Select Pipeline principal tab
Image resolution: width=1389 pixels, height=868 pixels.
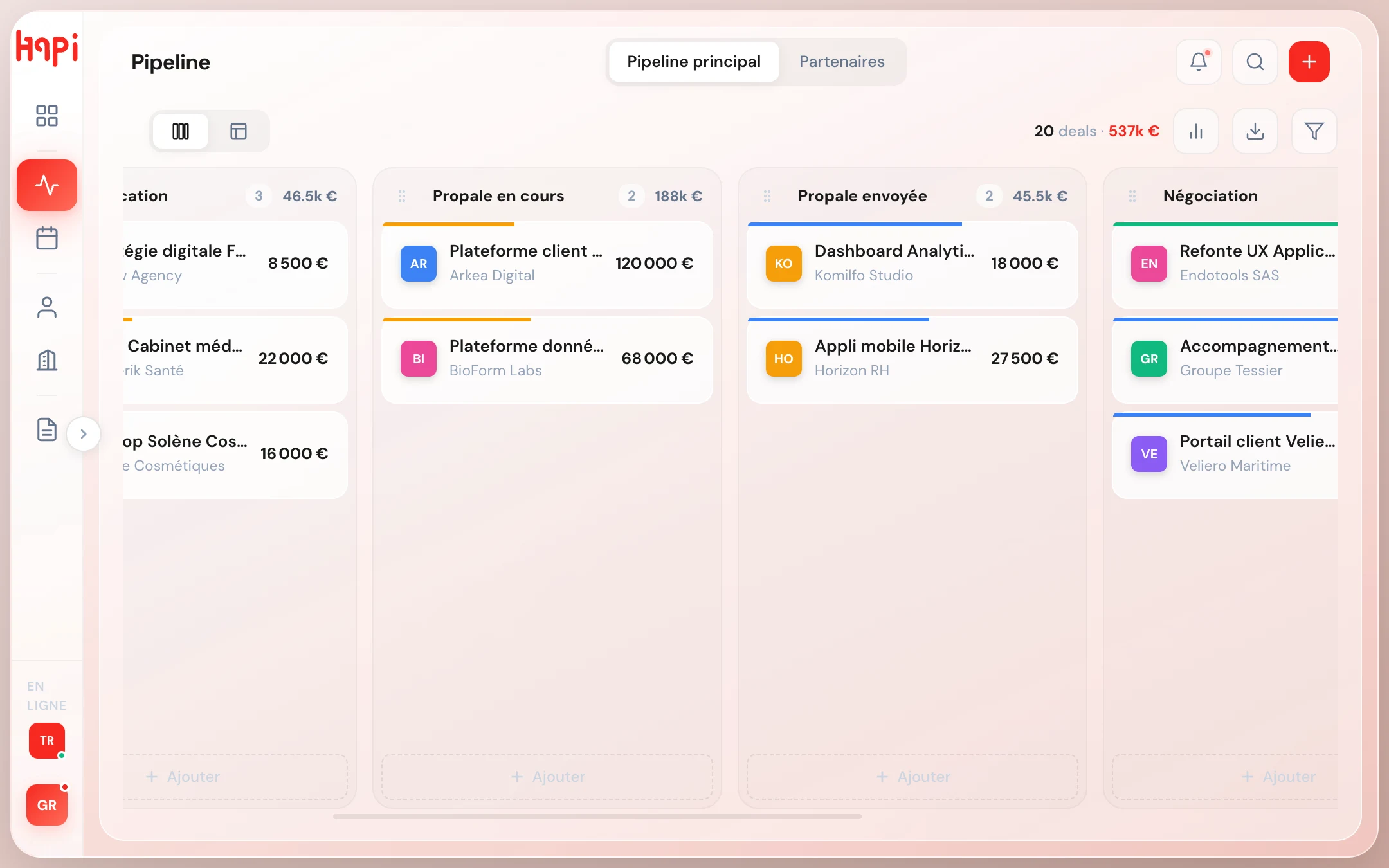(694, 62)
